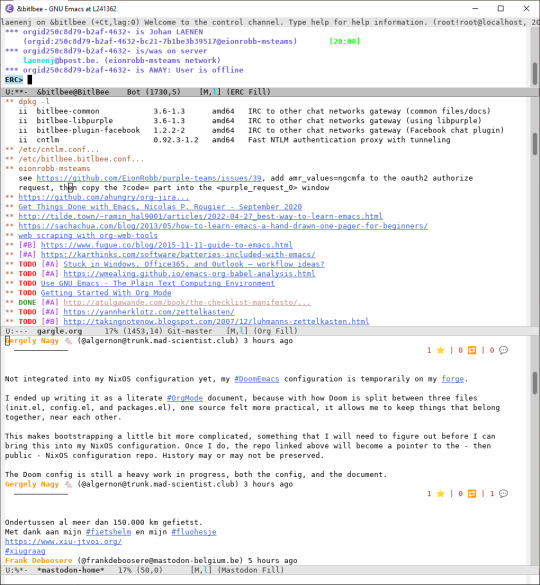Click (ERC Fill) mode indicator in mode line
Image resolution: width=540 pixels, height=585 pixels.
click(x=250, y=92)
